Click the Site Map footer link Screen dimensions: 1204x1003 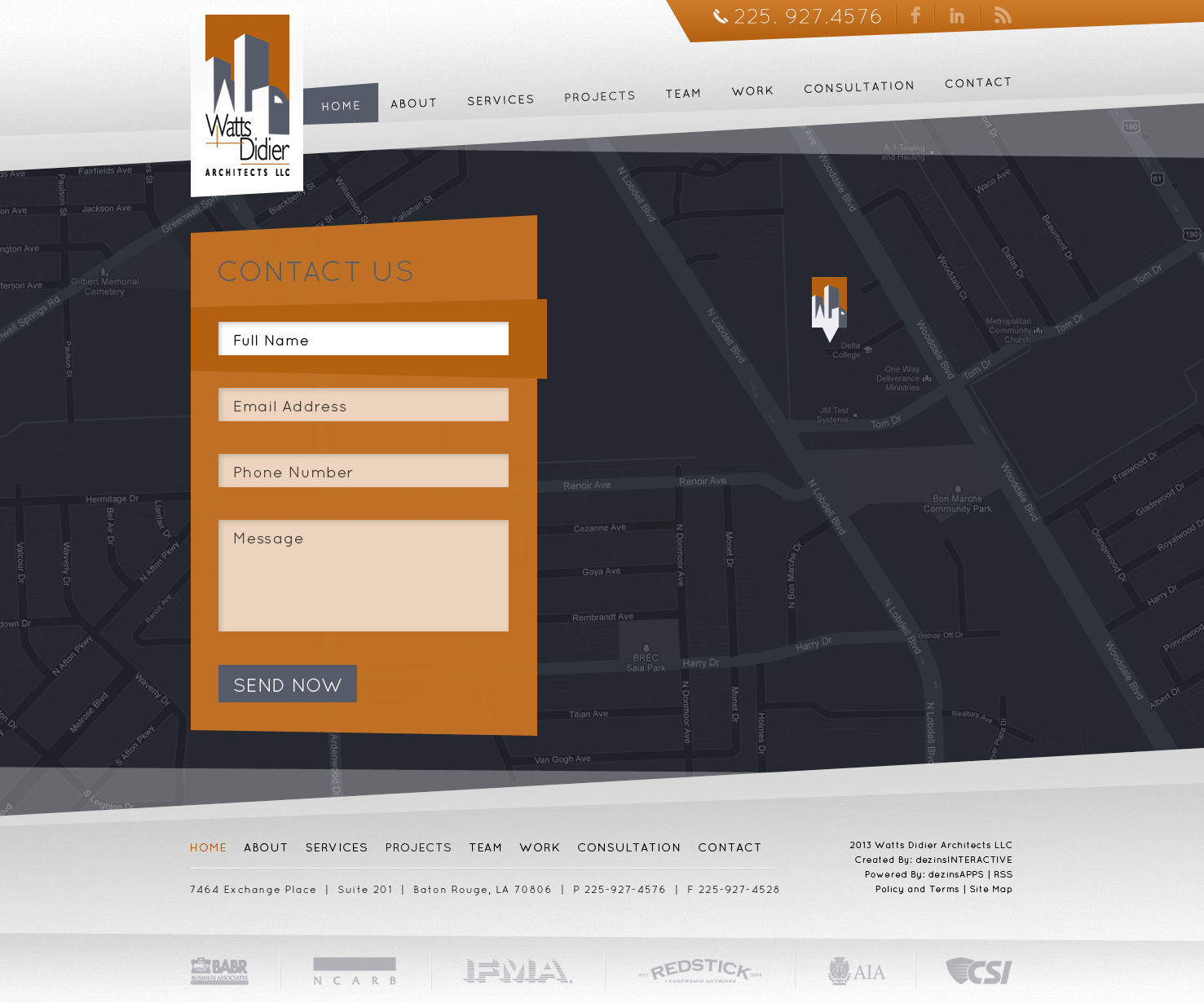[x=990, y=889]
